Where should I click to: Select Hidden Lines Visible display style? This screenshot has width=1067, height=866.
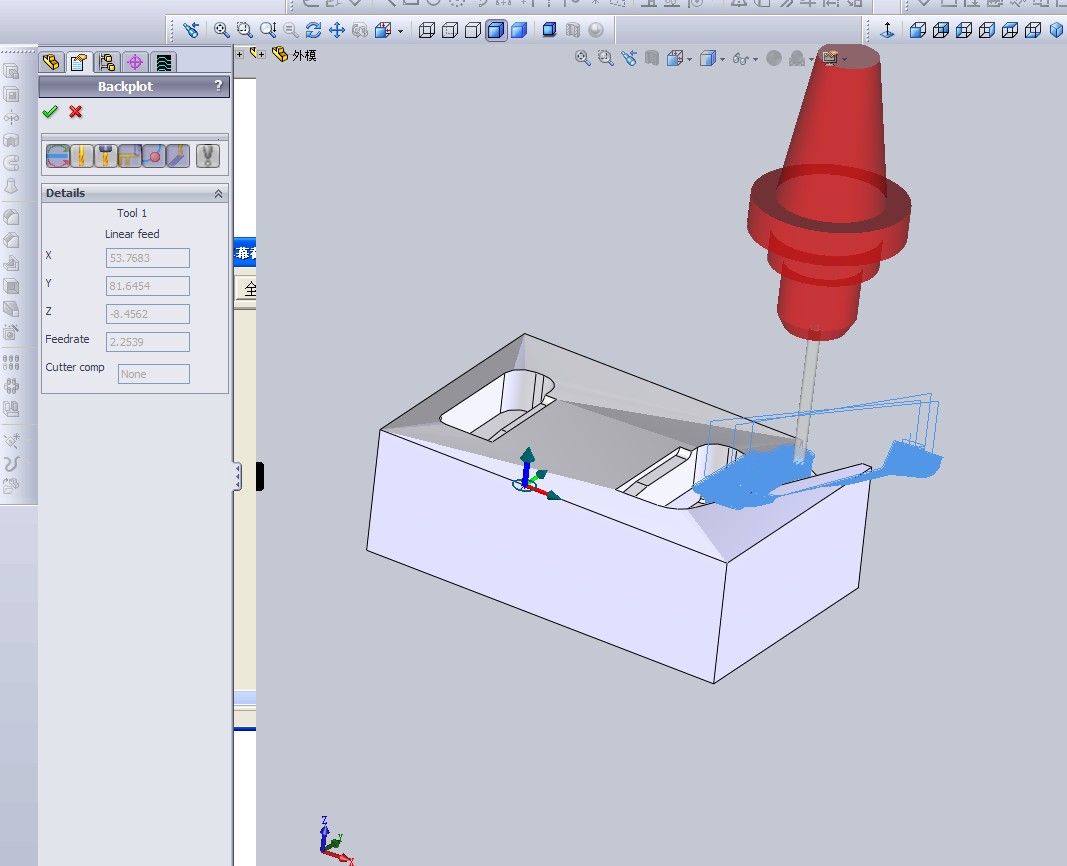click(x=450, y=30)
